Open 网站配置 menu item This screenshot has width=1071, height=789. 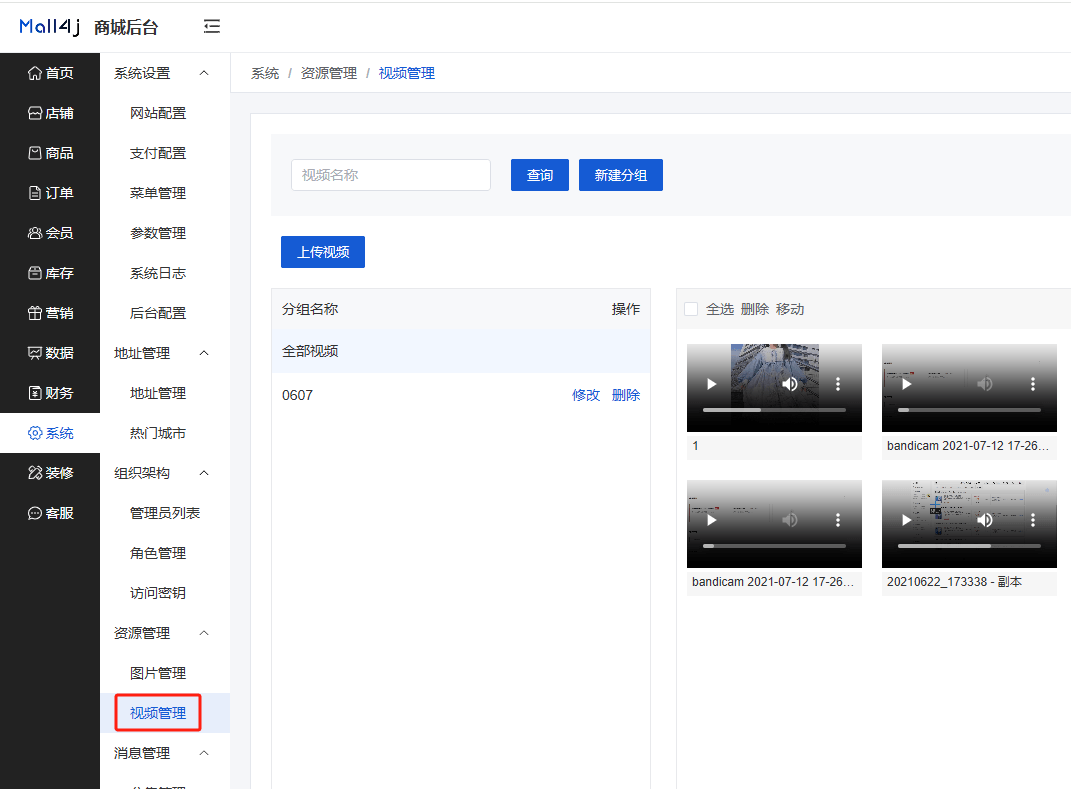pyautogui.click(x=158, y=113)
